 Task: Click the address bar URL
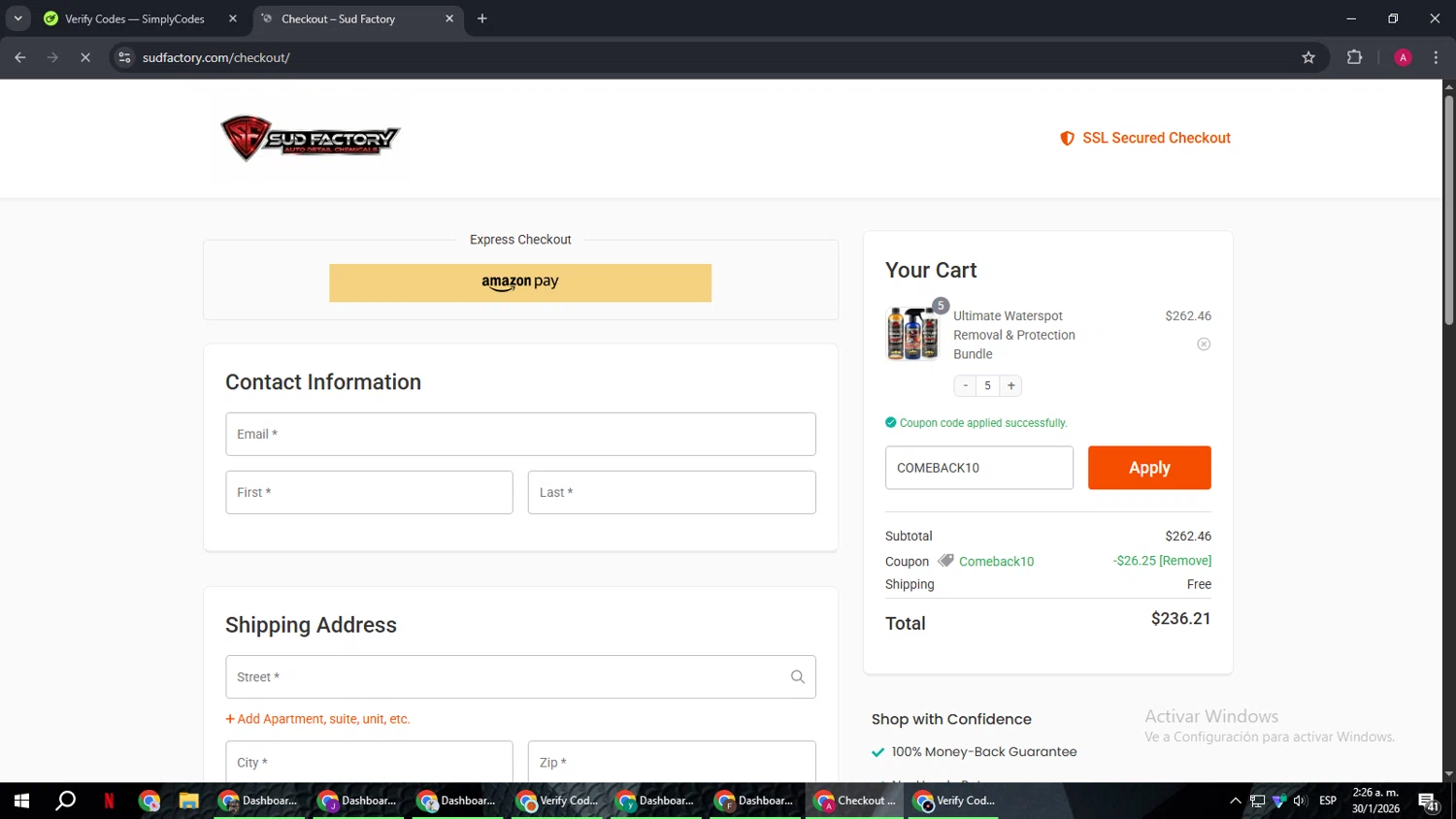pyautogui.click(x=216, y=57)
